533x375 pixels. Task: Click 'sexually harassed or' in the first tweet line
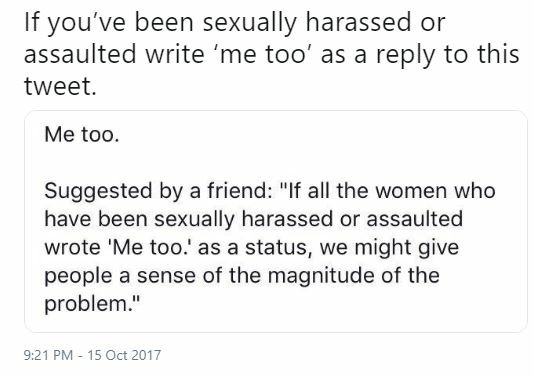click(324, 23)
